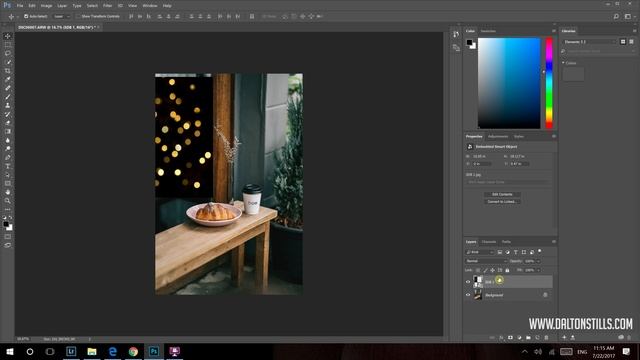The image size is (640, 360).
Task: Click the Convert to Linked button
Action: coord(502,202)
